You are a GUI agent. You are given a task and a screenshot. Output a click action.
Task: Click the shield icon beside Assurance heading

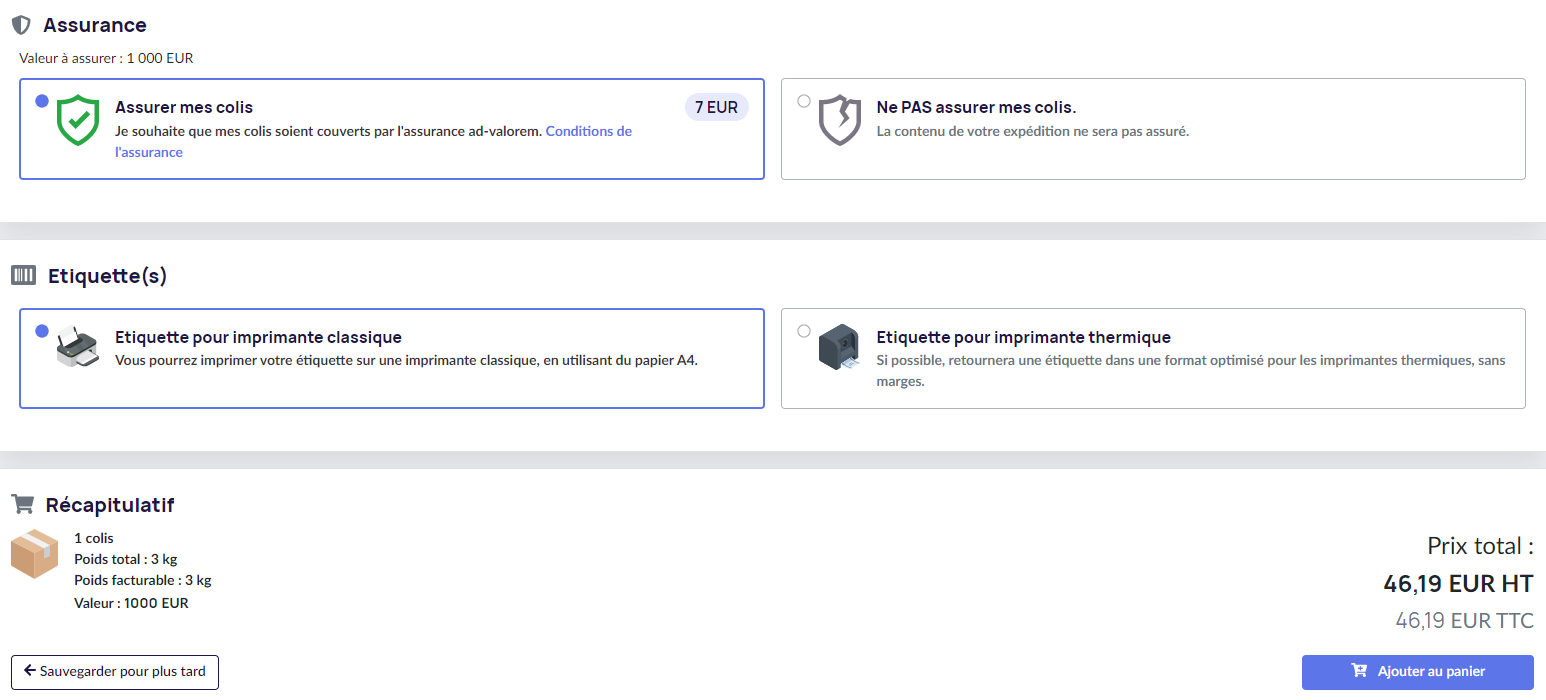(21, 25)
